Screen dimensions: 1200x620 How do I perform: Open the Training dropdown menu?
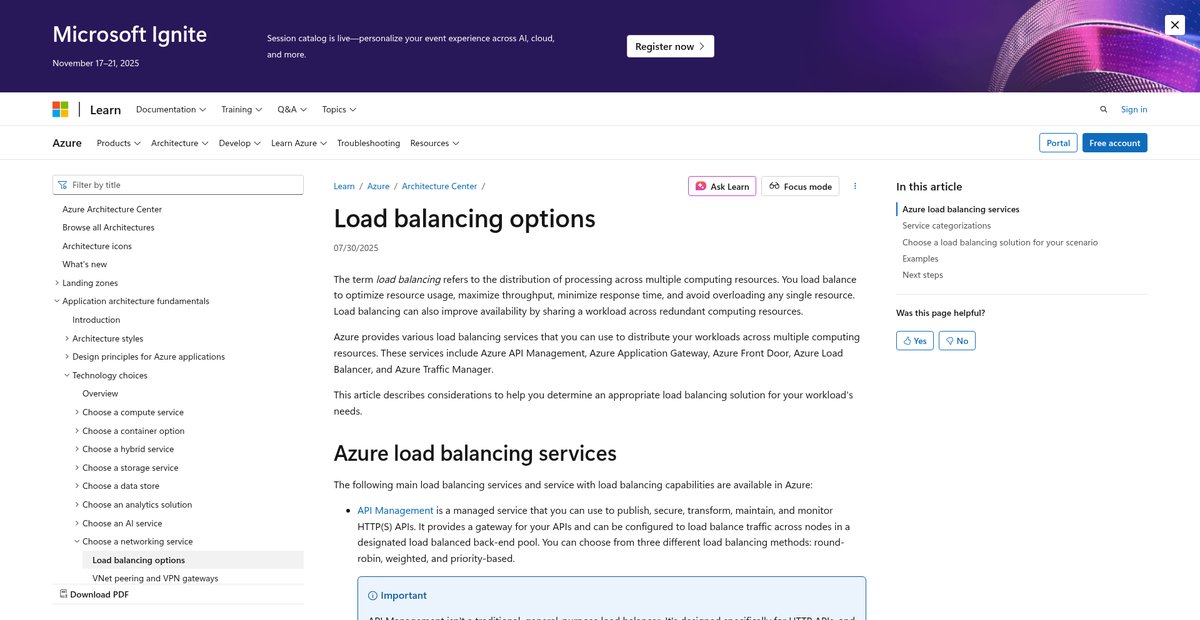coord(242,109)
